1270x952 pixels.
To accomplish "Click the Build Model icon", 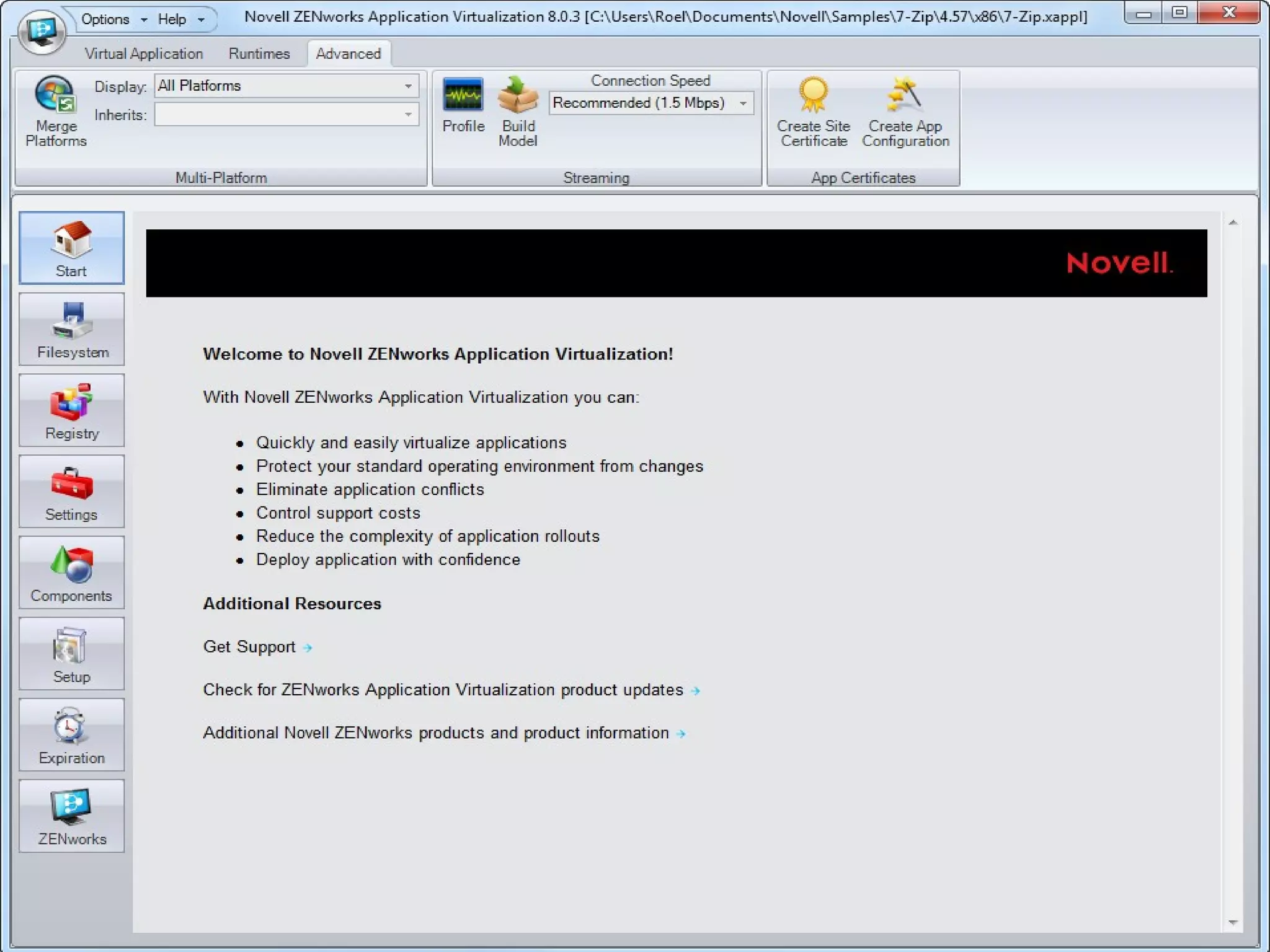I will tap(518, 112).
